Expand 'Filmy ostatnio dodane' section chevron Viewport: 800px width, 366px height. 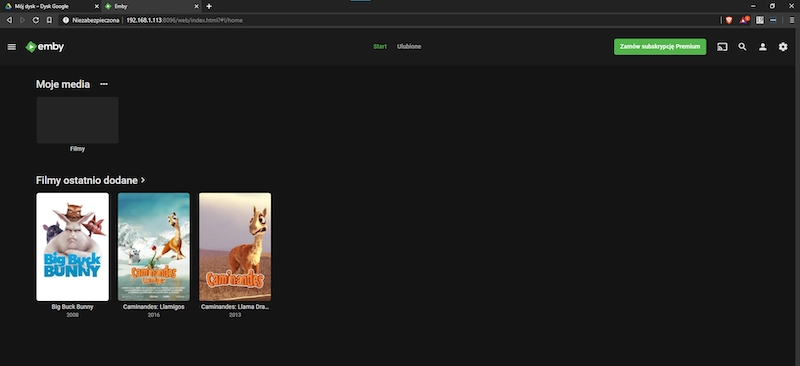click(x=143, y=180)
